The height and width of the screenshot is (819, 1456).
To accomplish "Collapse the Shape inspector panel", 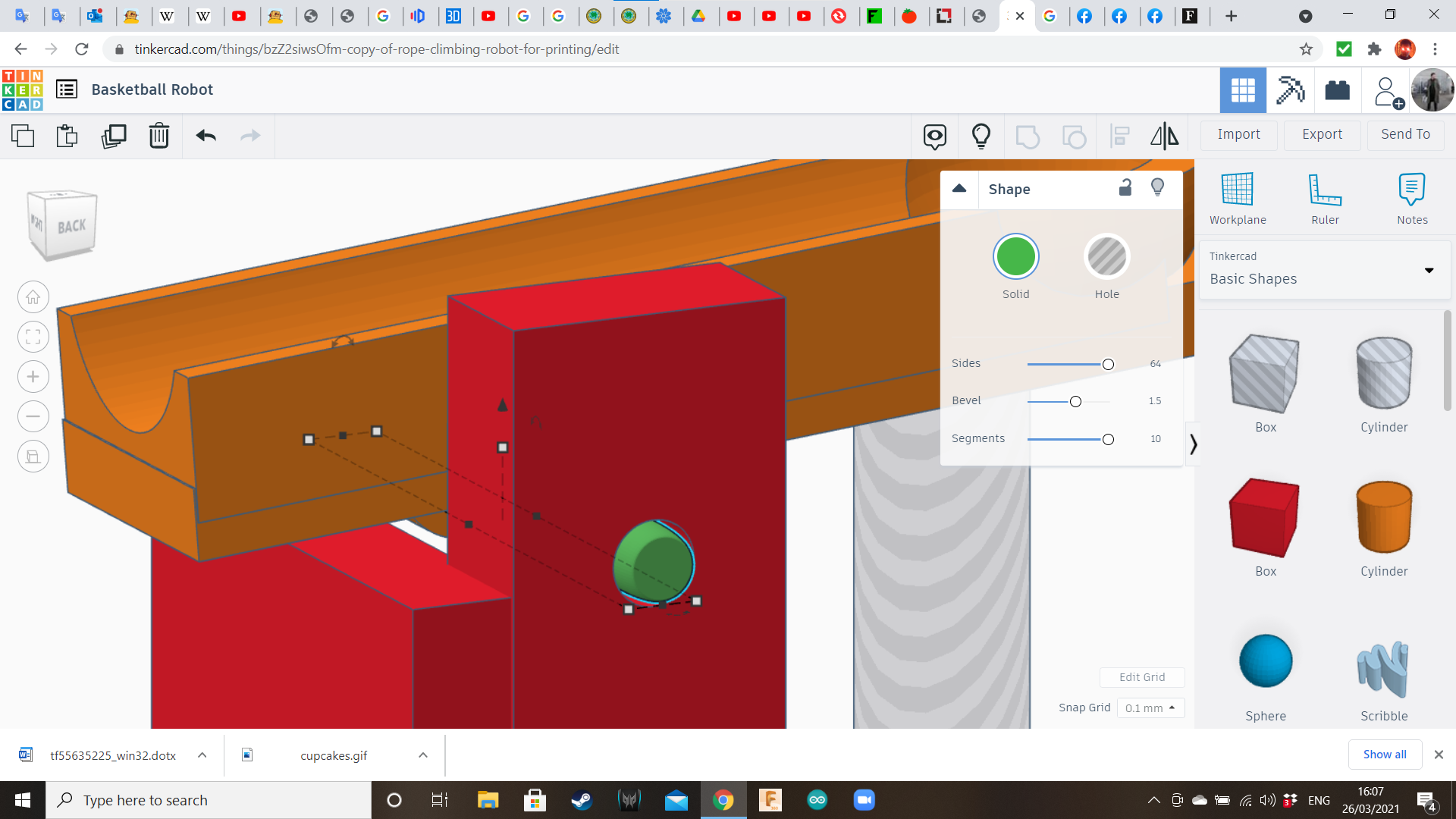I will point(959,189).
